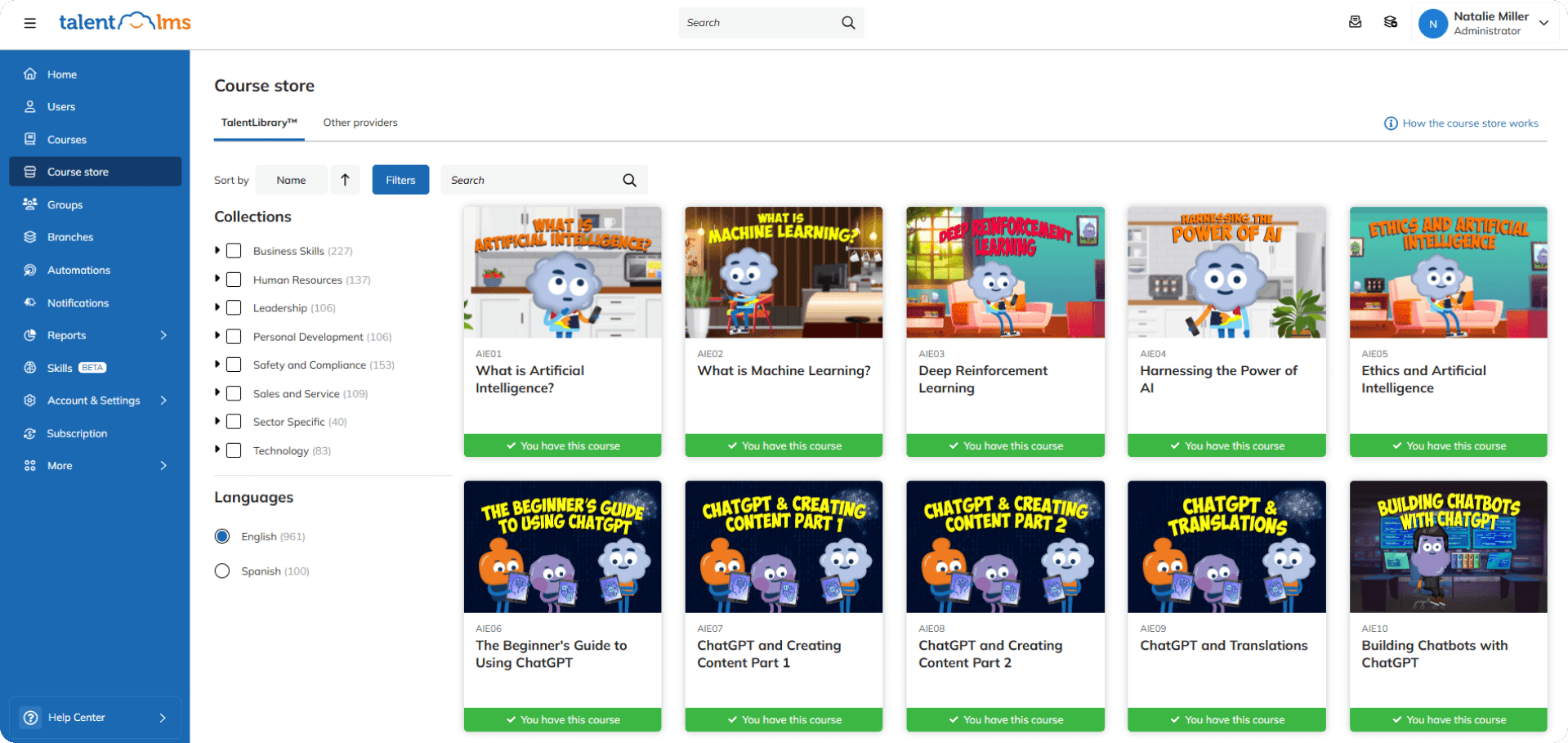Screen dimensions: 1568x743
Task: Click the course store search field
Action: point(531,180)
